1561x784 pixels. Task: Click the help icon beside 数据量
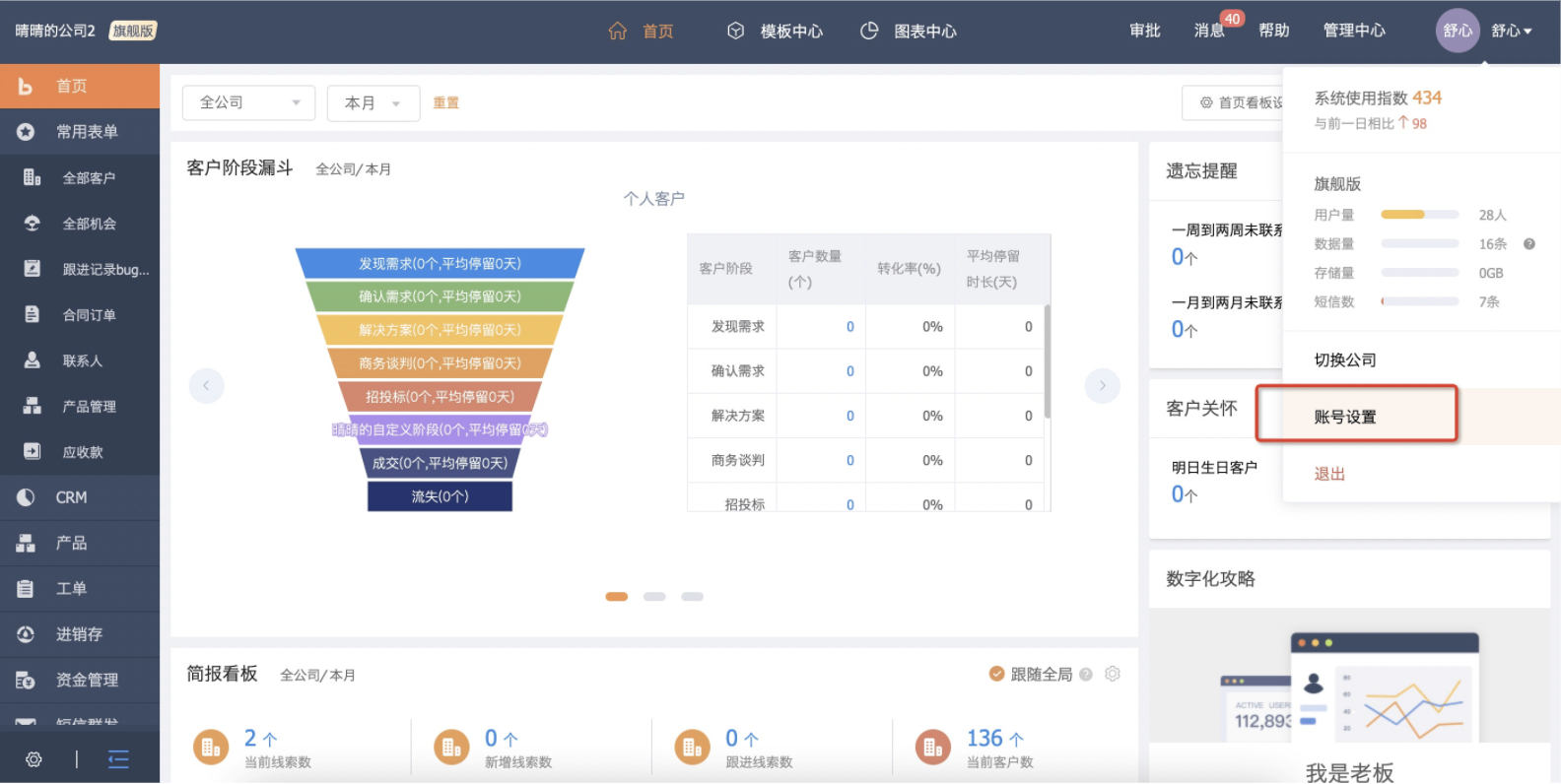[1529, 244]
